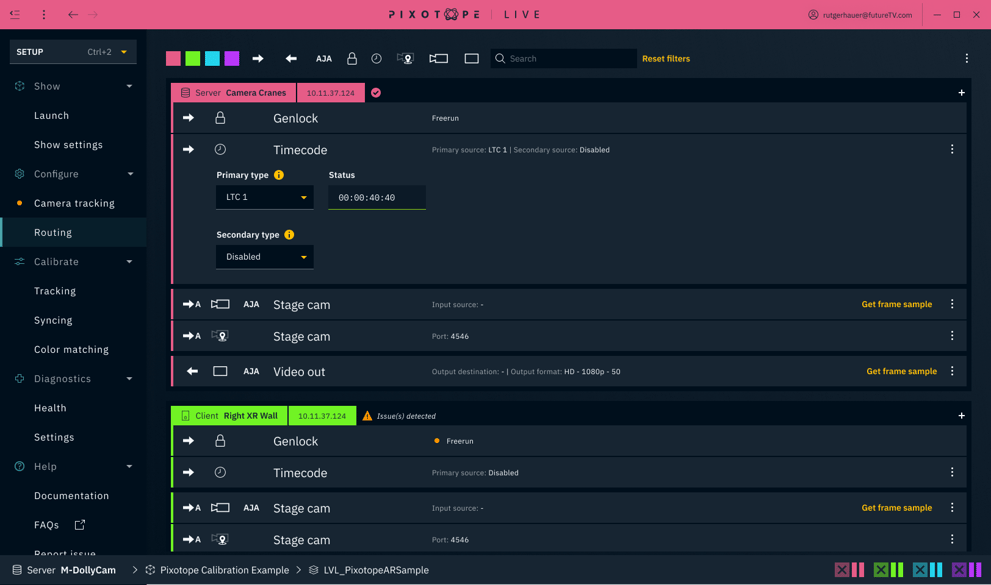
Task: Open the Syncing page
Action: 53,320
